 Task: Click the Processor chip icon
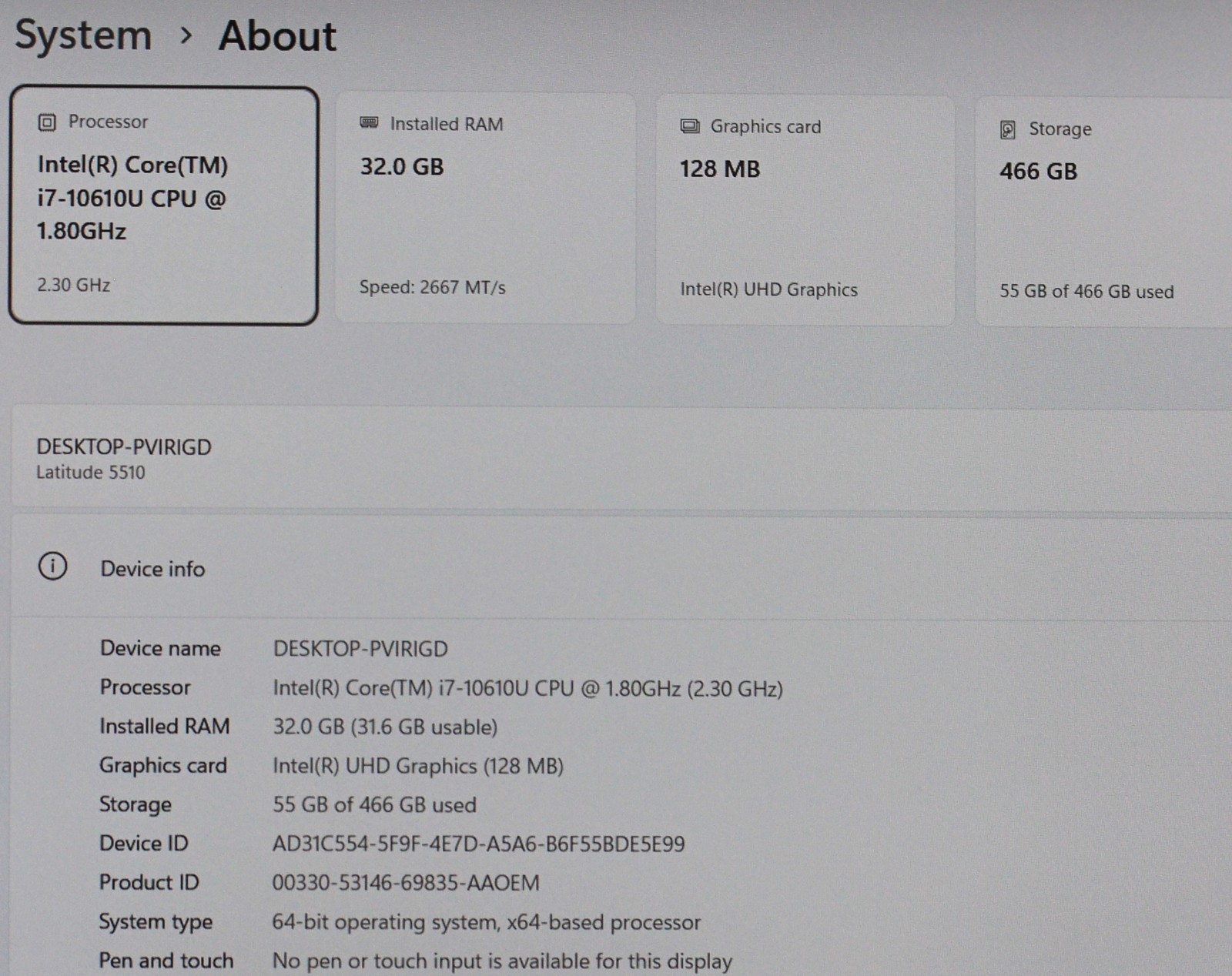pos(47,122)
